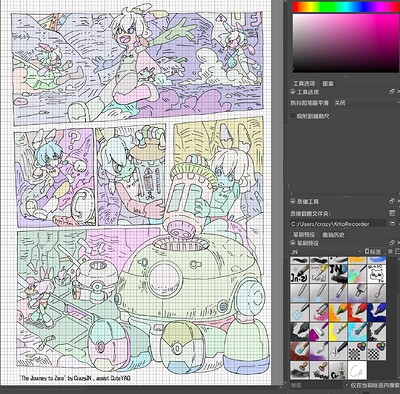Switch to the history tab beside 笔刷预设
This screenshot has height=394, width=400.
pyautogui.click(x=333, y=235)
